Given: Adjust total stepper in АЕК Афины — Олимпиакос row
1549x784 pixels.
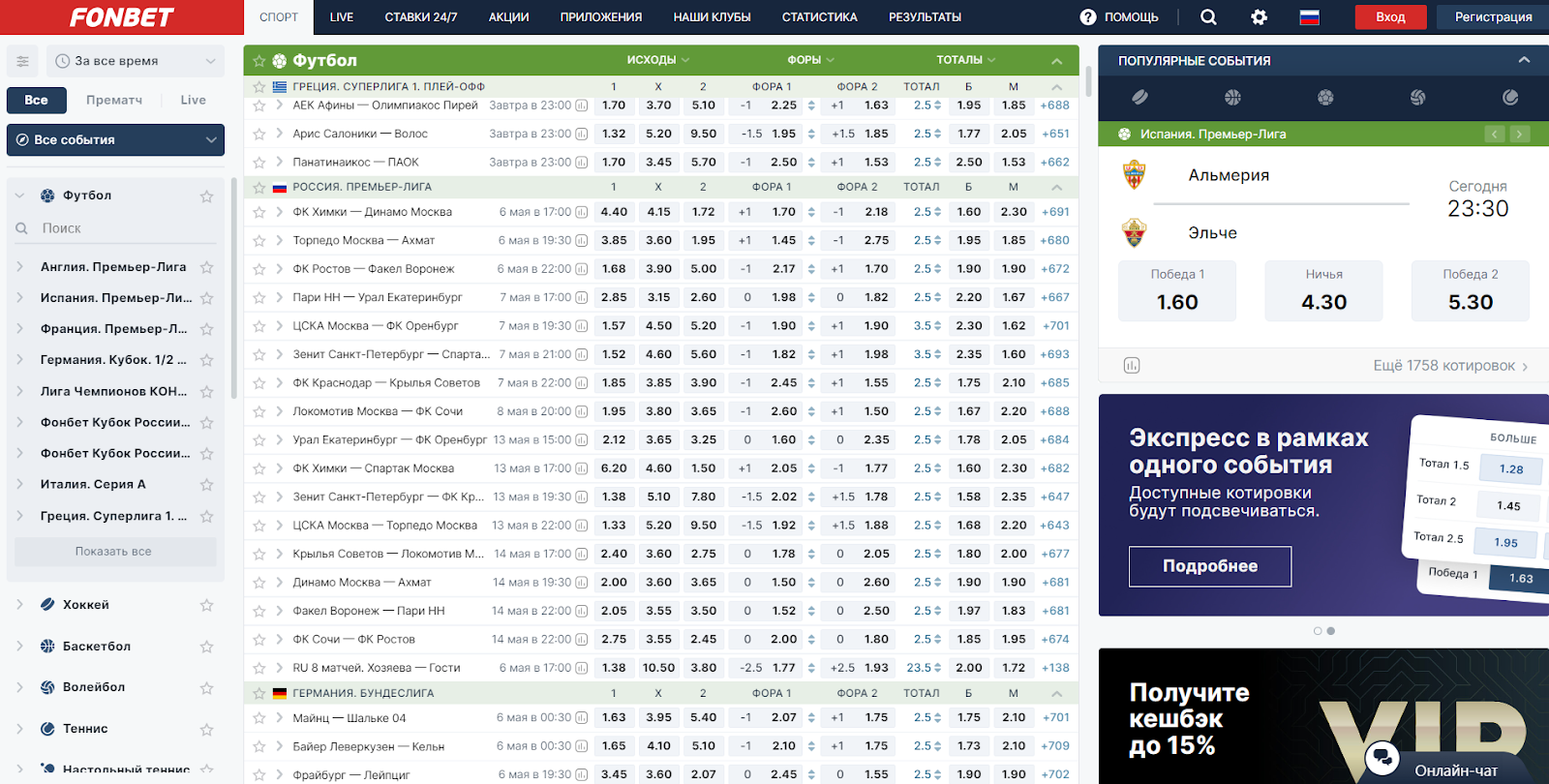Looking at the screenshot, I should point(937,106).
